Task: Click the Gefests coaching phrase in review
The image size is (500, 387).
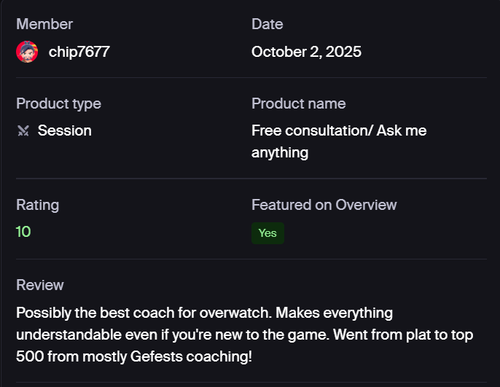Action: 191,357
